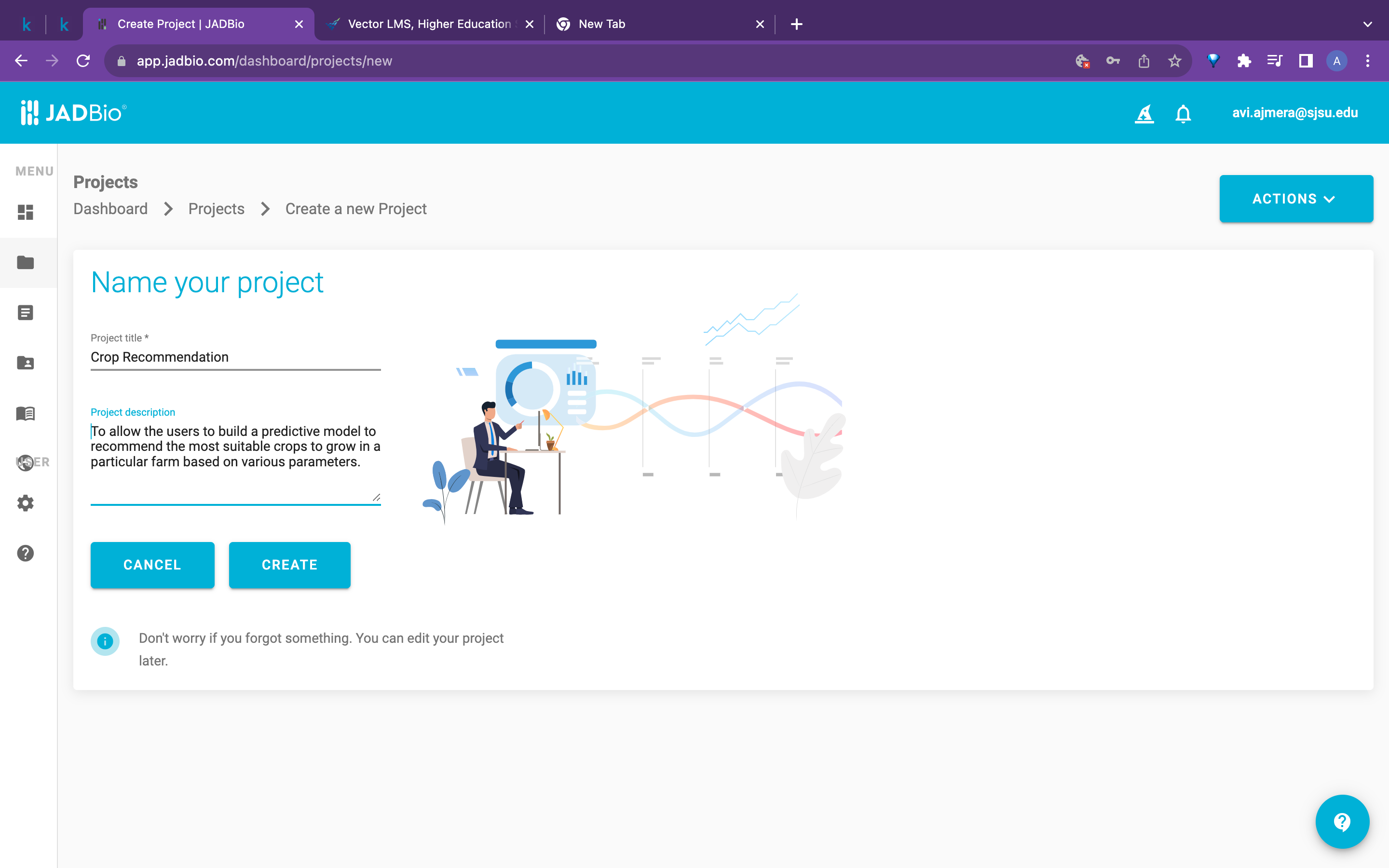Open the knowledge base book icon

(x=25, y=413)
